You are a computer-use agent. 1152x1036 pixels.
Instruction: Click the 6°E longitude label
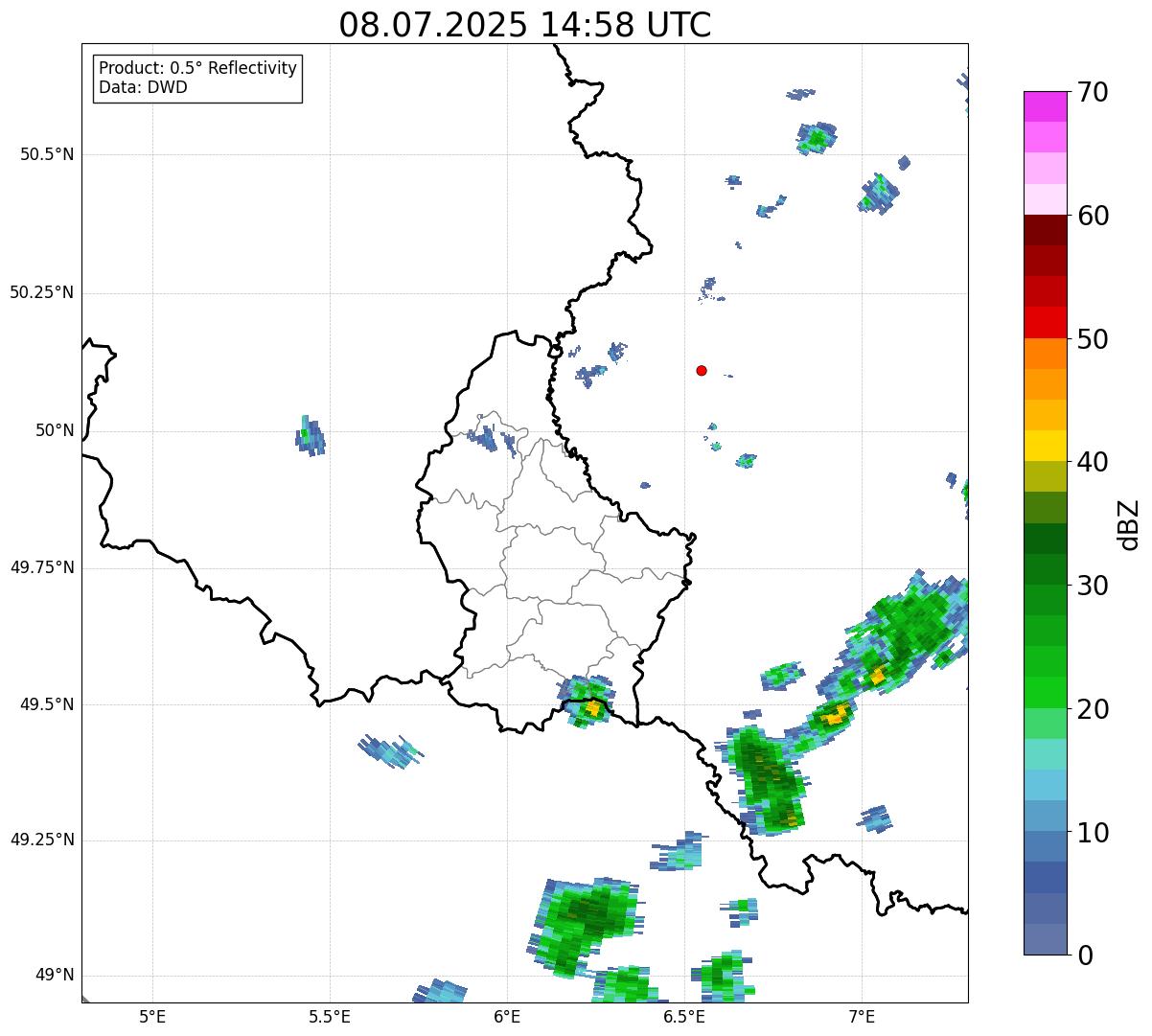pos(508,1016)
